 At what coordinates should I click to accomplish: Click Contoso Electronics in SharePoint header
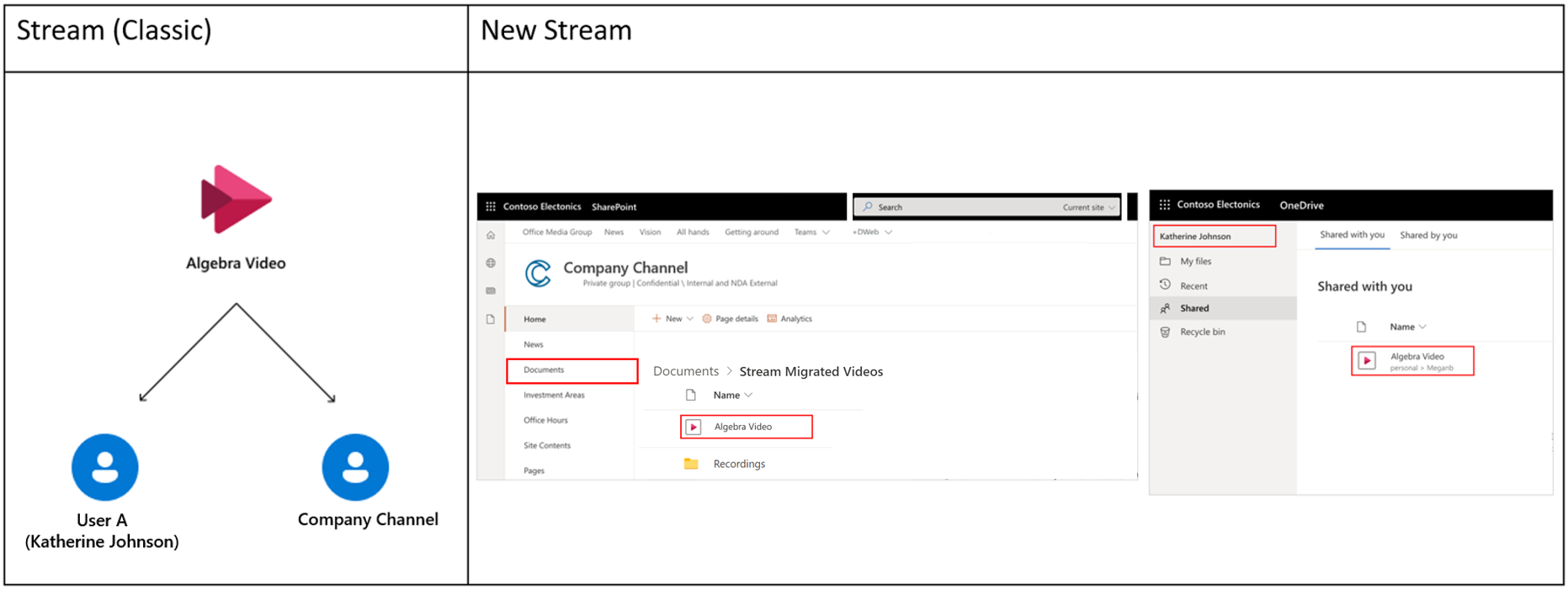click(542, 206)
